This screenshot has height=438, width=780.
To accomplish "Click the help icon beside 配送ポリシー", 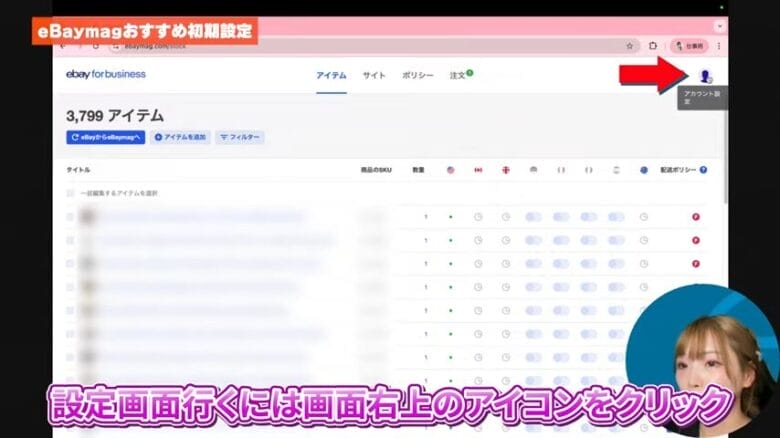I will click(x=703, y=170).
